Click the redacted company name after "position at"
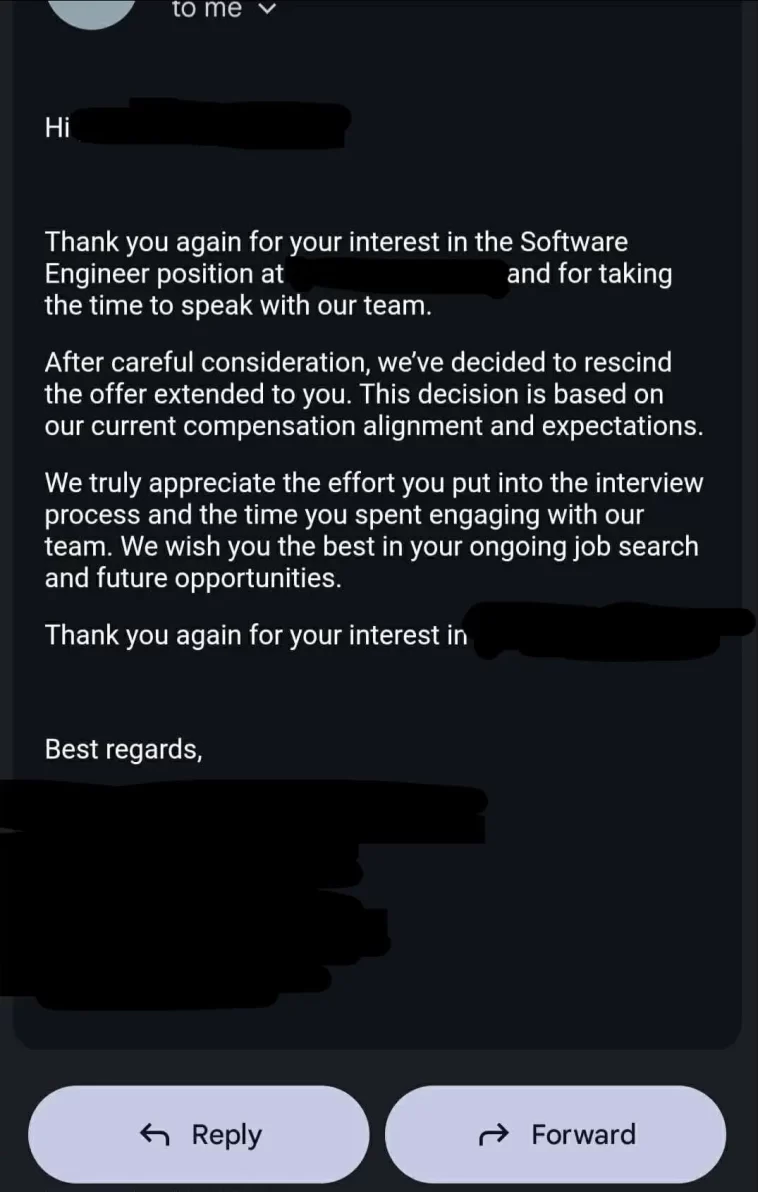 [x=395, y=274]
